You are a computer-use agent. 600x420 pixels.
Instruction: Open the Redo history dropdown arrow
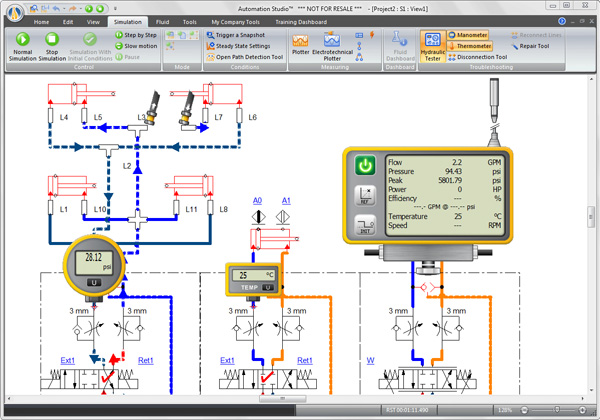click(x=80, y=8)
